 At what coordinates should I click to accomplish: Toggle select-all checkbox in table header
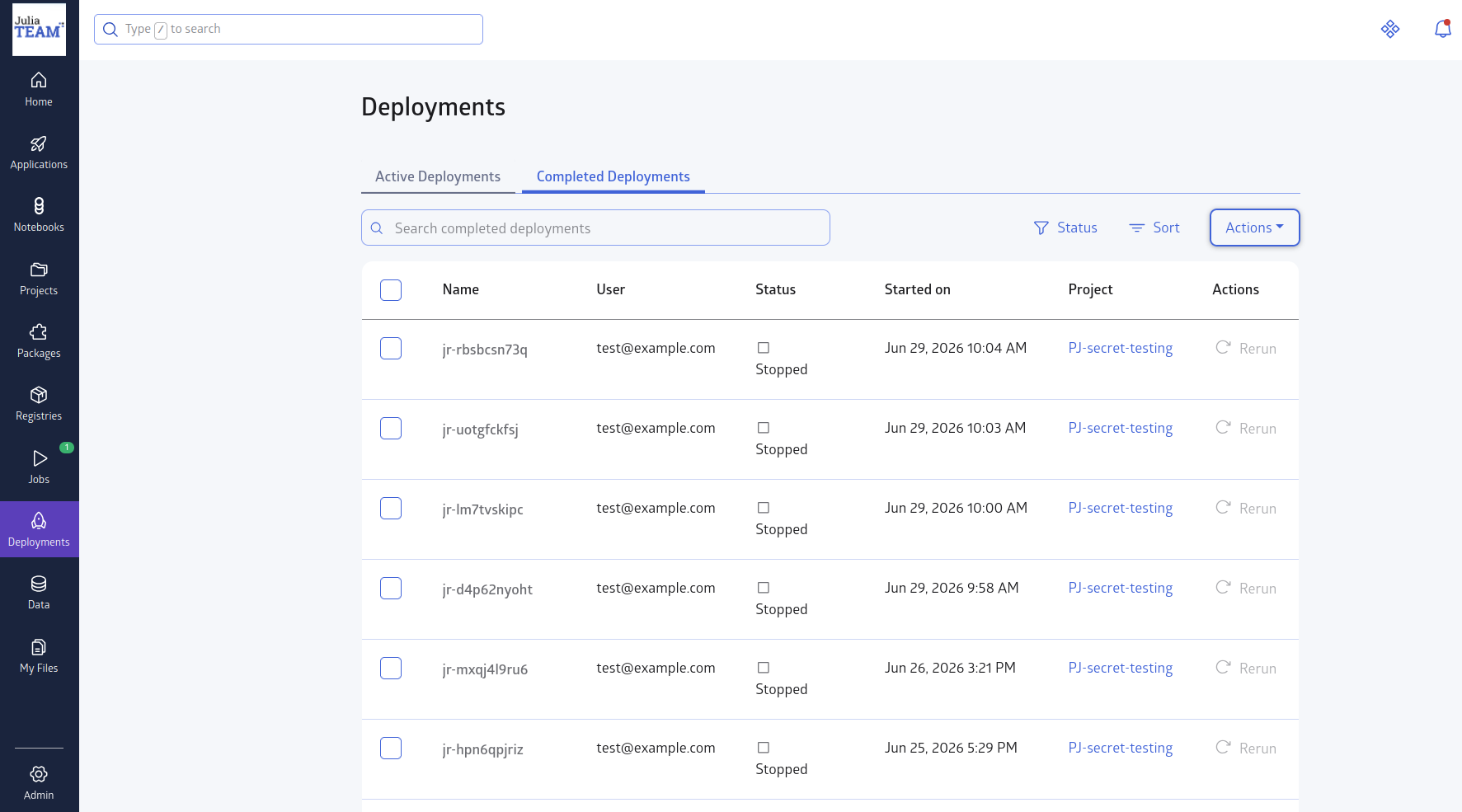click(391, 290)
